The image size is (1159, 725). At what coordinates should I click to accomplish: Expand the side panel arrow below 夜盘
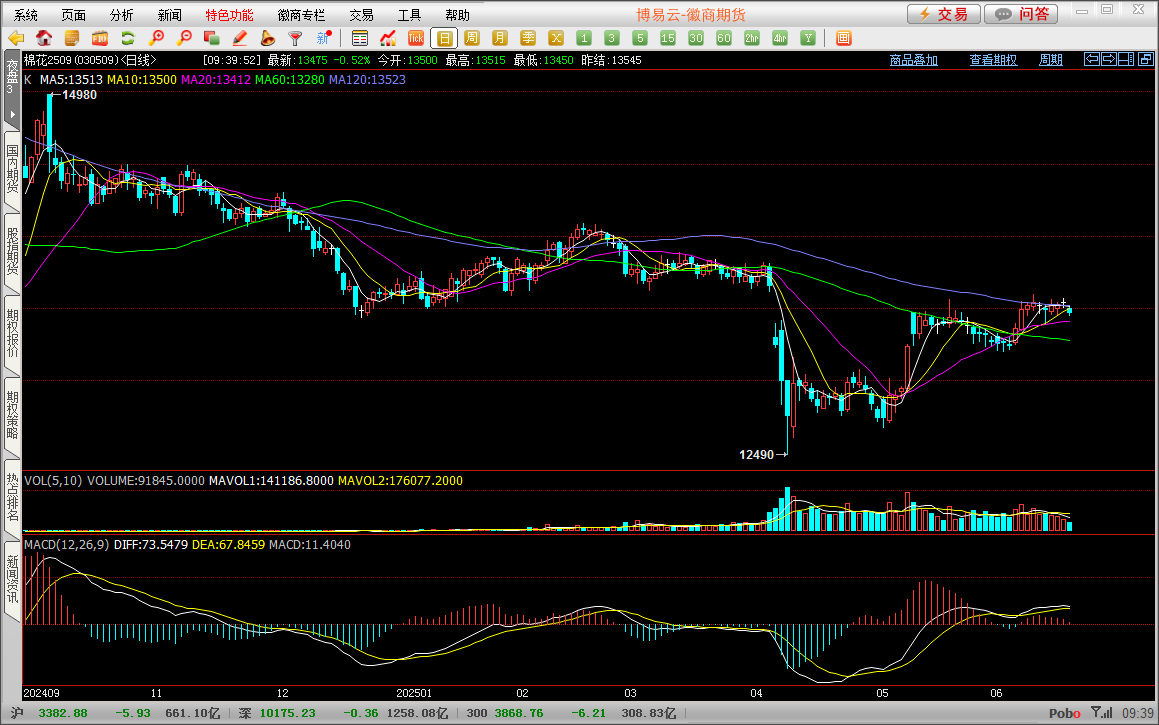pos(11,115)
